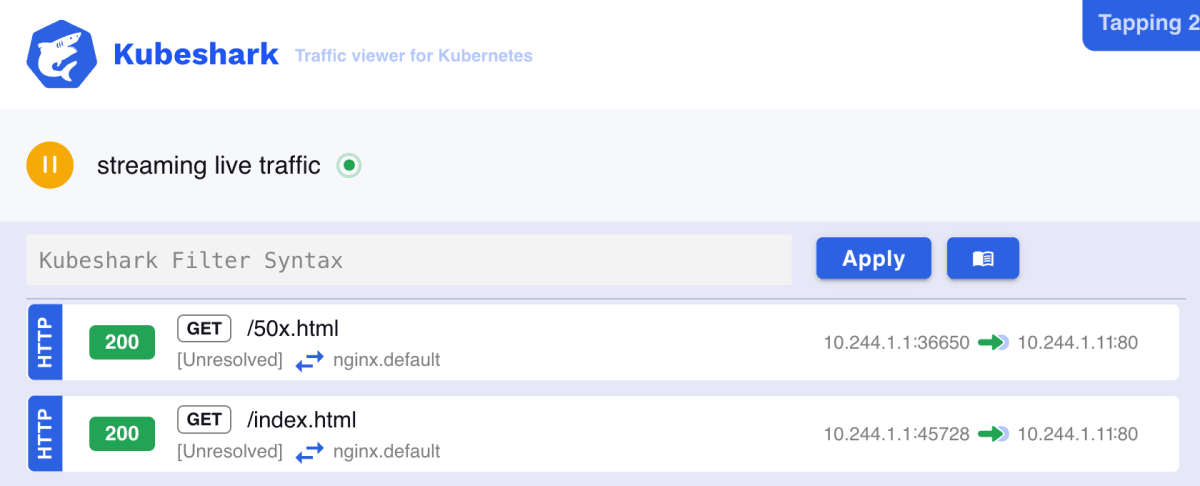The width and height of the screenshot is (1200, 486).
Task: Click source address 10.244.1.1:36650
Action: point(897,343)
